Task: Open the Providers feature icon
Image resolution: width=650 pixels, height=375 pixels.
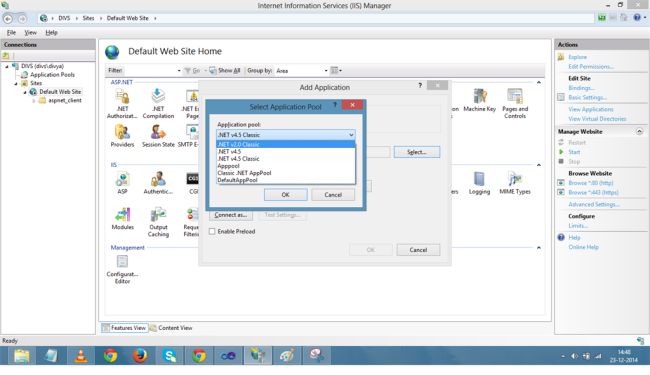Action: 122,136
